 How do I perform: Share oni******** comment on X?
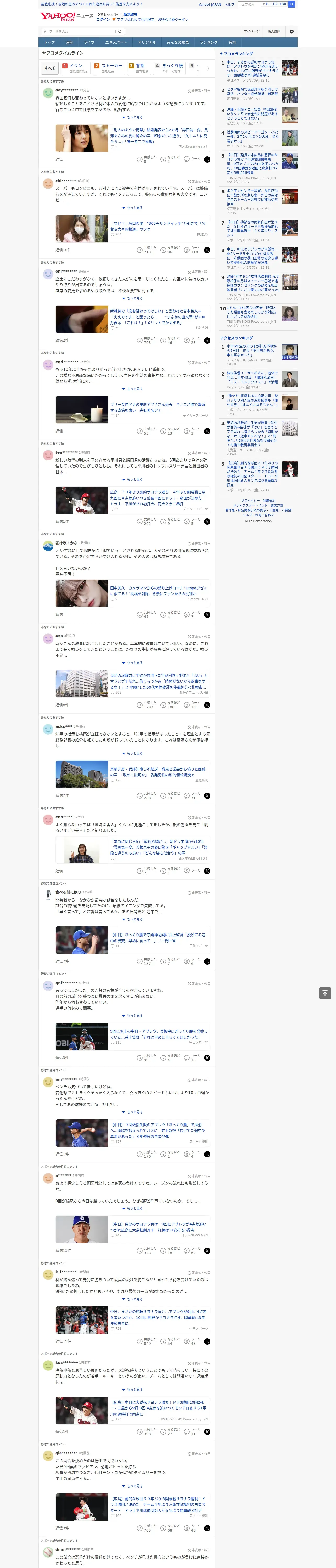[x=207, y=341]
